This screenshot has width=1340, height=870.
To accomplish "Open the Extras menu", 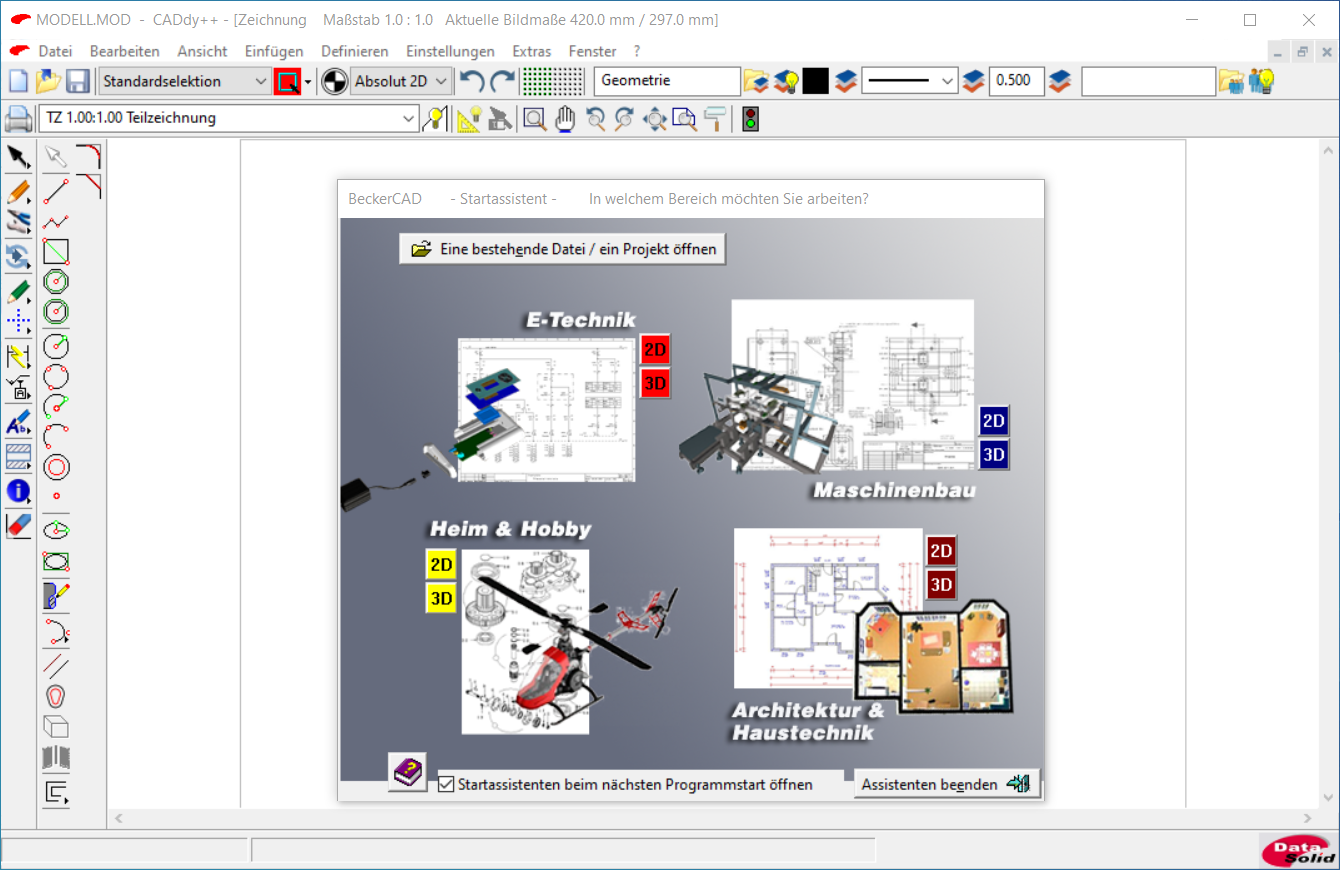I will 531,51.
